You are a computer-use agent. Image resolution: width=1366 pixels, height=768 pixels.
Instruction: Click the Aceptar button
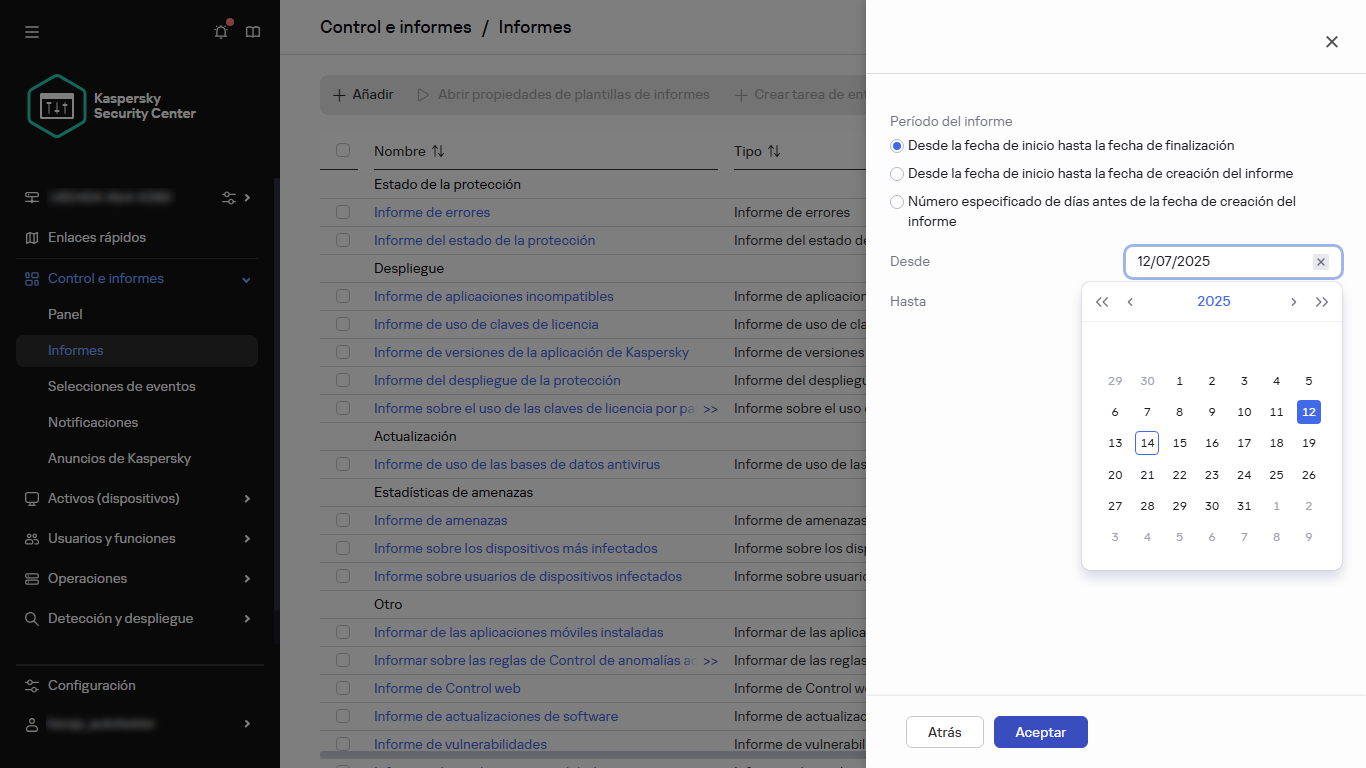click(1040, 732)
